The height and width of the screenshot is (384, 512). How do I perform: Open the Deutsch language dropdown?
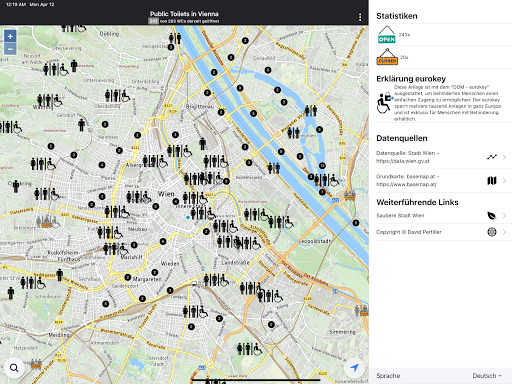coord(487,376)
